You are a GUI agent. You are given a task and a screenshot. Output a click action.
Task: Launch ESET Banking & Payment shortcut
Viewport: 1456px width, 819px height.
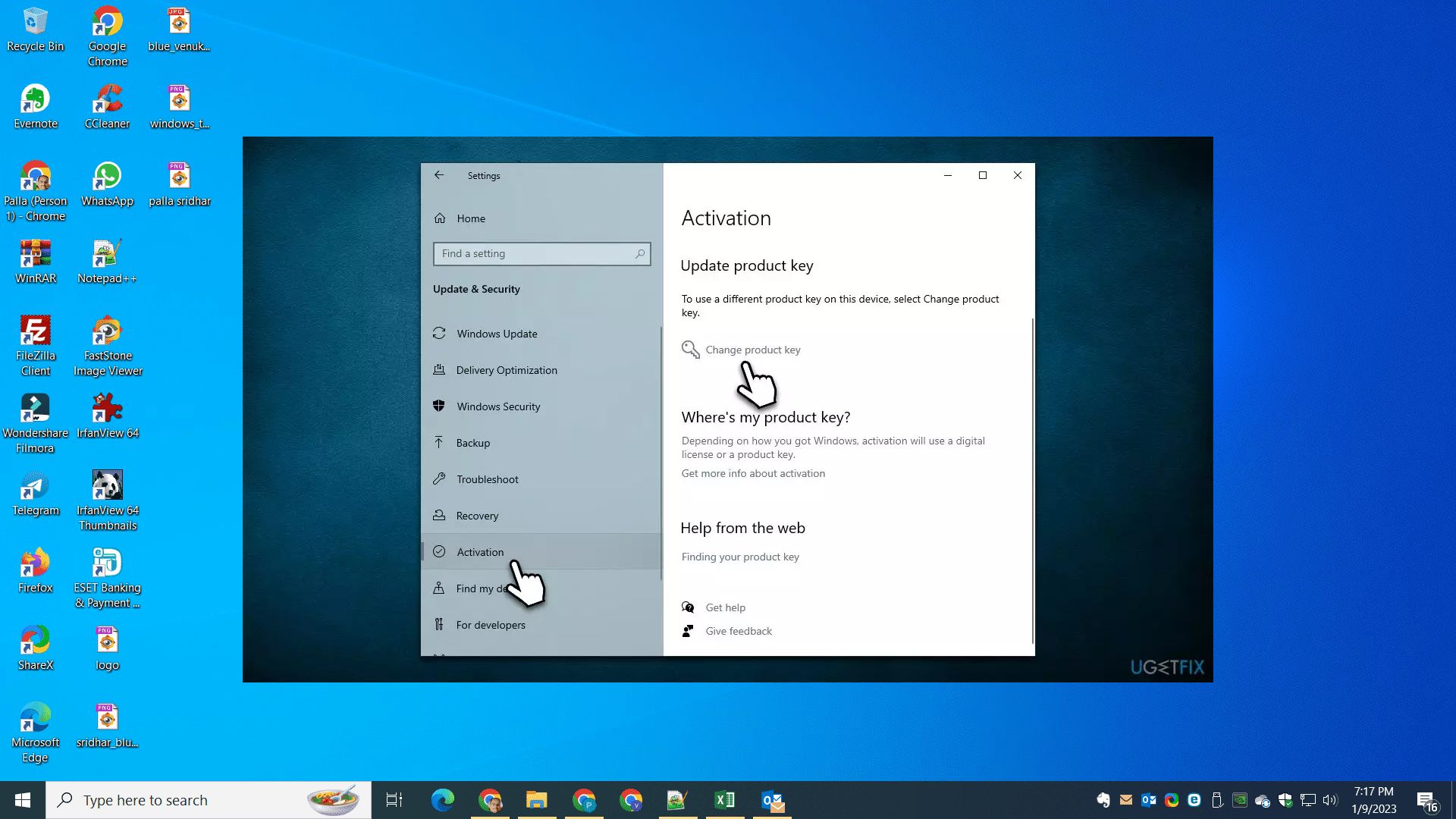tap(107, 578)
